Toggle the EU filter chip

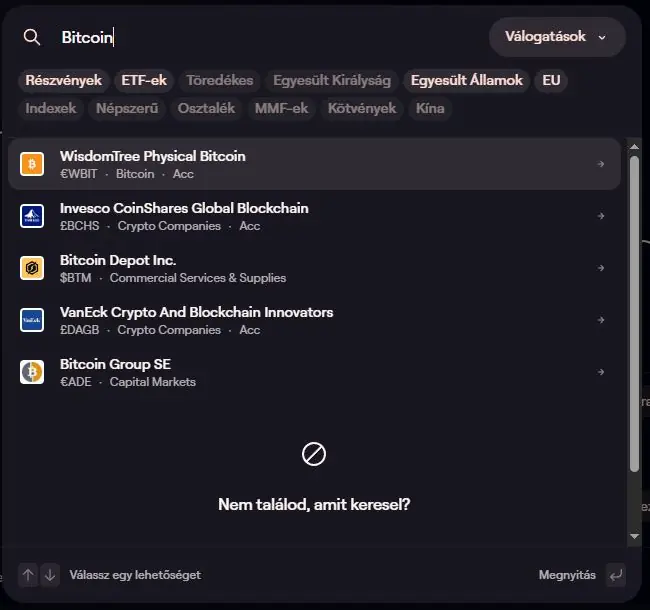pos(551,80)
